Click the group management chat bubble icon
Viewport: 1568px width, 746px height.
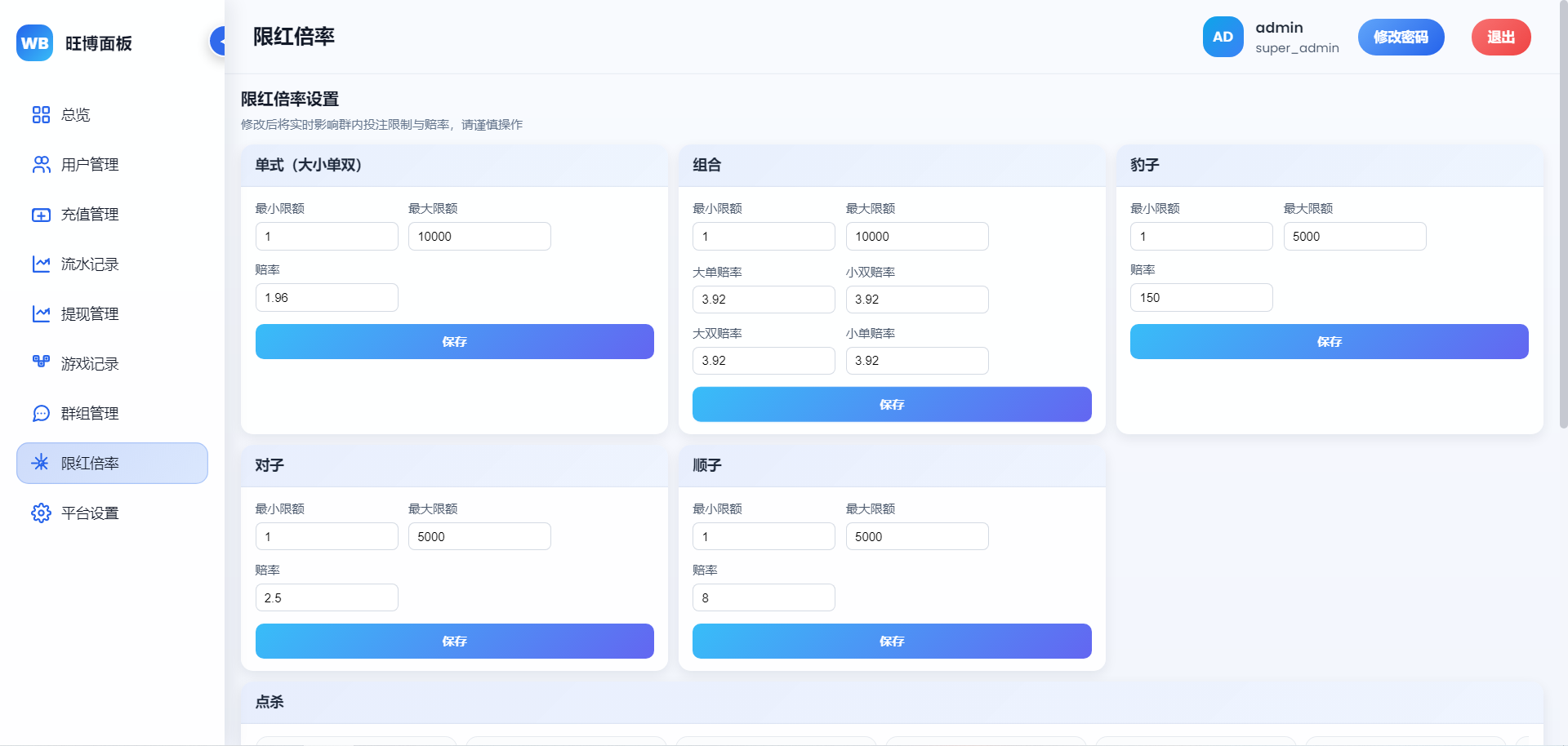pos(41,414)
